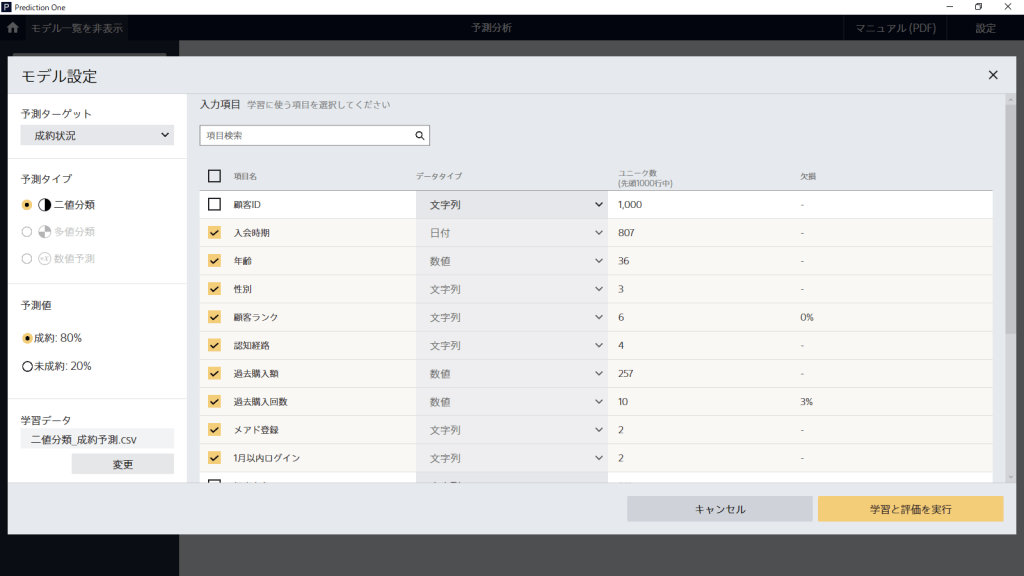Screen dimensions: 1024x576
Task: Uncheck the 顧客ランク checkbox
Action: point(214,317)
